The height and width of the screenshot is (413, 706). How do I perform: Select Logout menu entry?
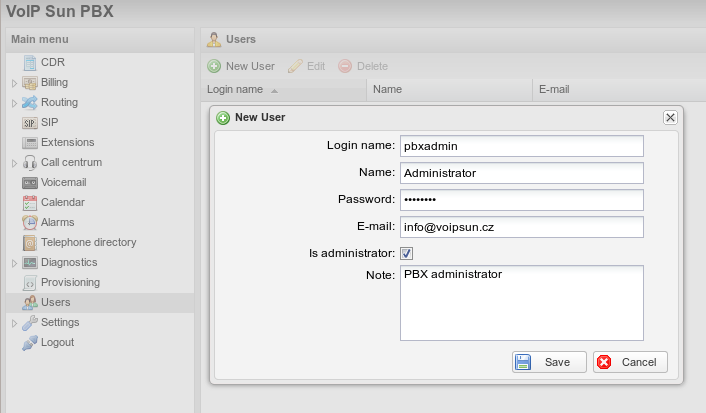click(x=57, y=342)
